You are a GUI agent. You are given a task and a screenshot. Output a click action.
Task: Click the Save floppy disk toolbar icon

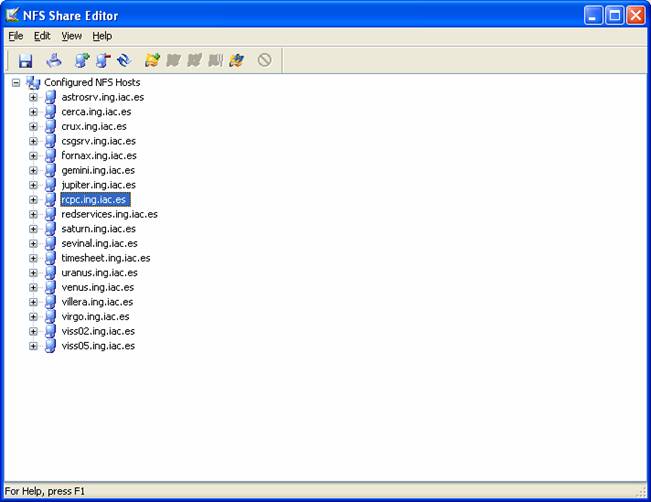[26, 61]
